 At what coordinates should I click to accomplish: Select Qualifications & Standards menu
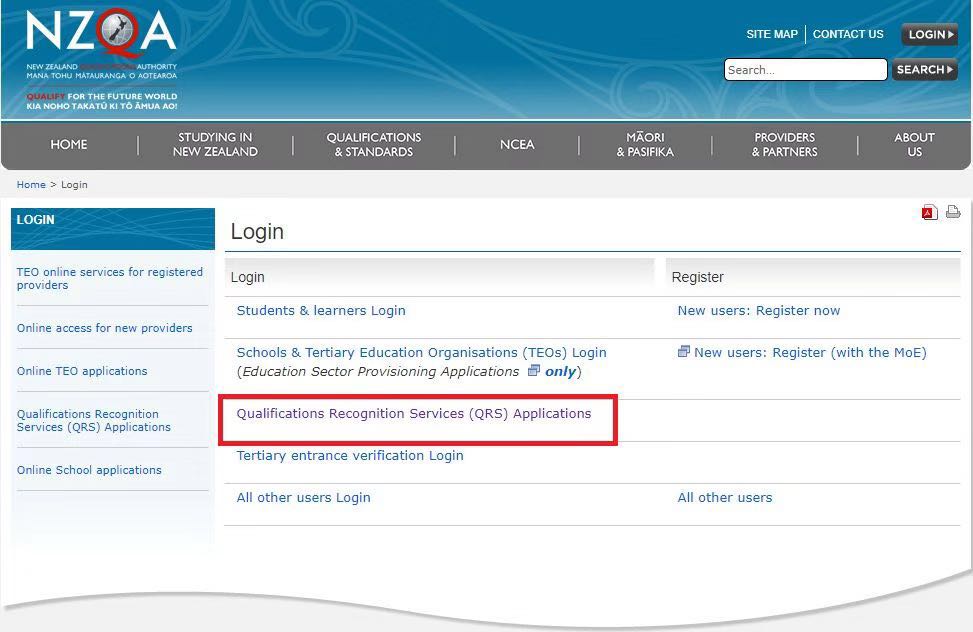coord(373,145)
